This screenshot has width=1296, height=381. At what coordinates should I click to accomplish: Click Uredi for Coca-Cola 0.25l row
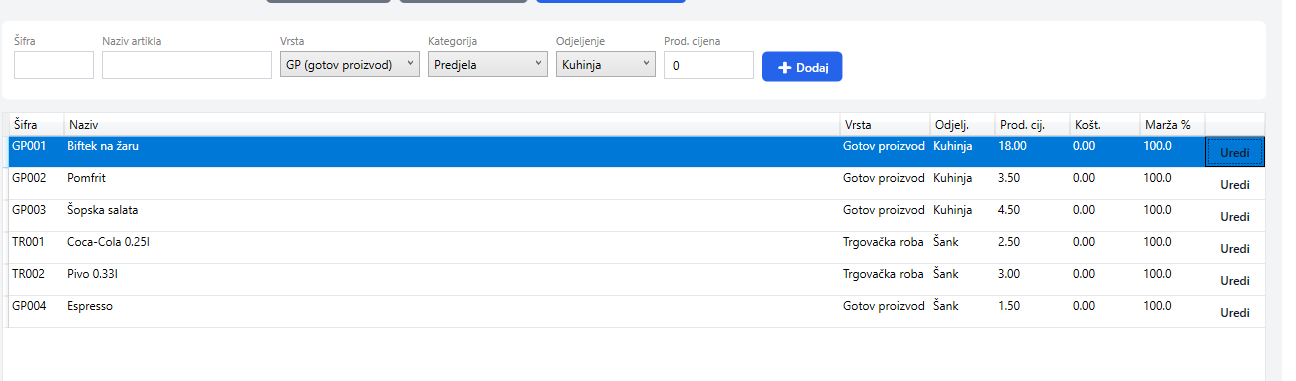(x=1235, y=249)
